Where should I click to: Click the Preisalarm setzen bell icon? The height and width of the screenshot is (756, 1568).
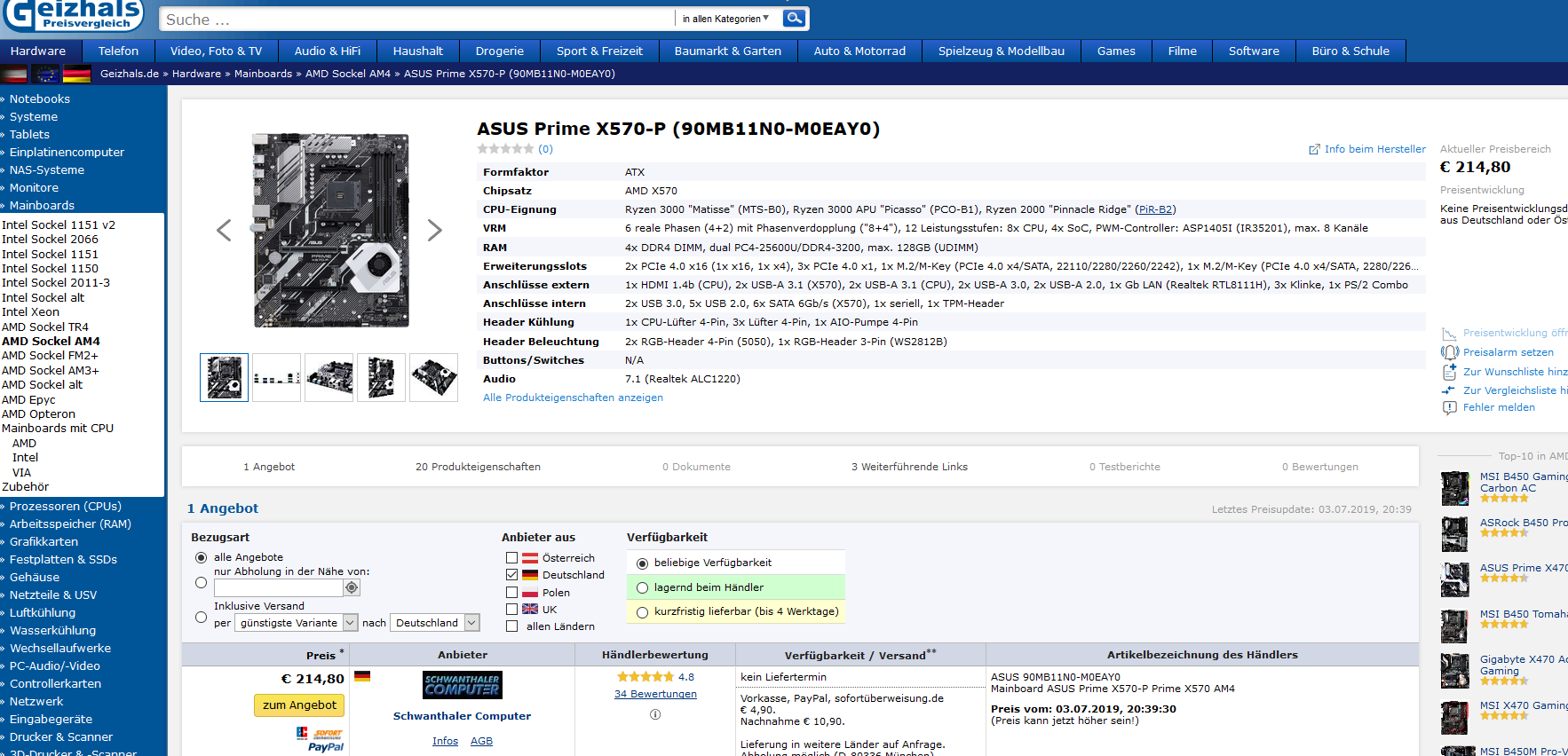coord(1449,352)
